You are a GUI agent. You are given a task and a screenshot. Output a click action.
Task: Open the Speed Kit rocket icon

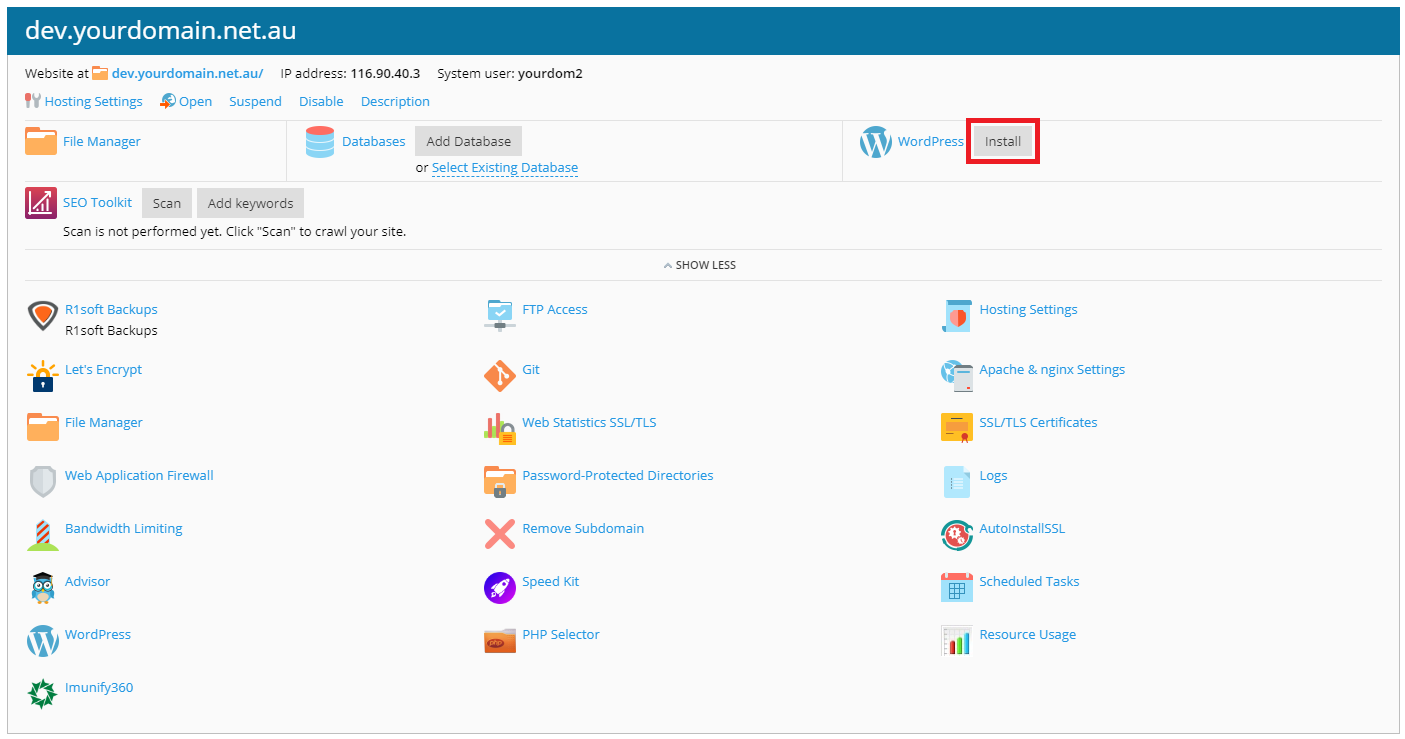click(499, 588)
